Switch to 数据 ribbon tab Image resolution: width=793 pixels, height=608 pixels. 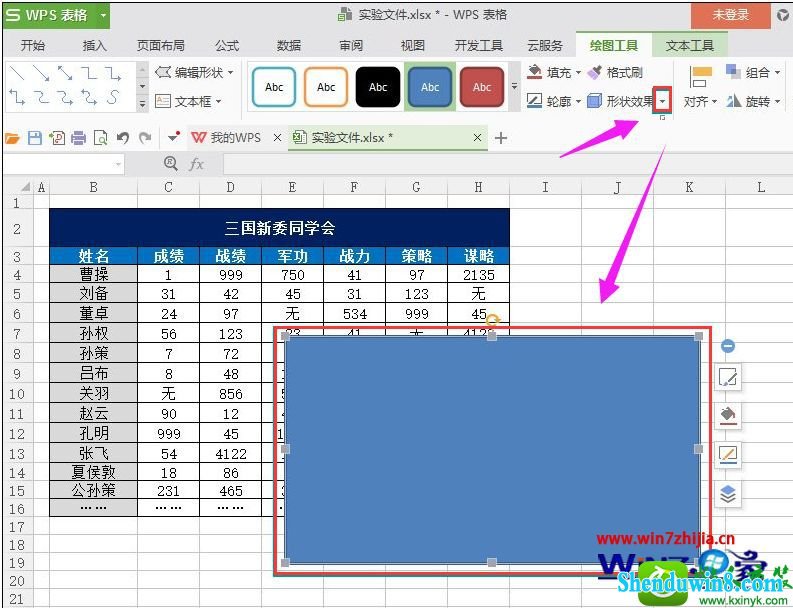pyautogui.click(x=289, y=46)
